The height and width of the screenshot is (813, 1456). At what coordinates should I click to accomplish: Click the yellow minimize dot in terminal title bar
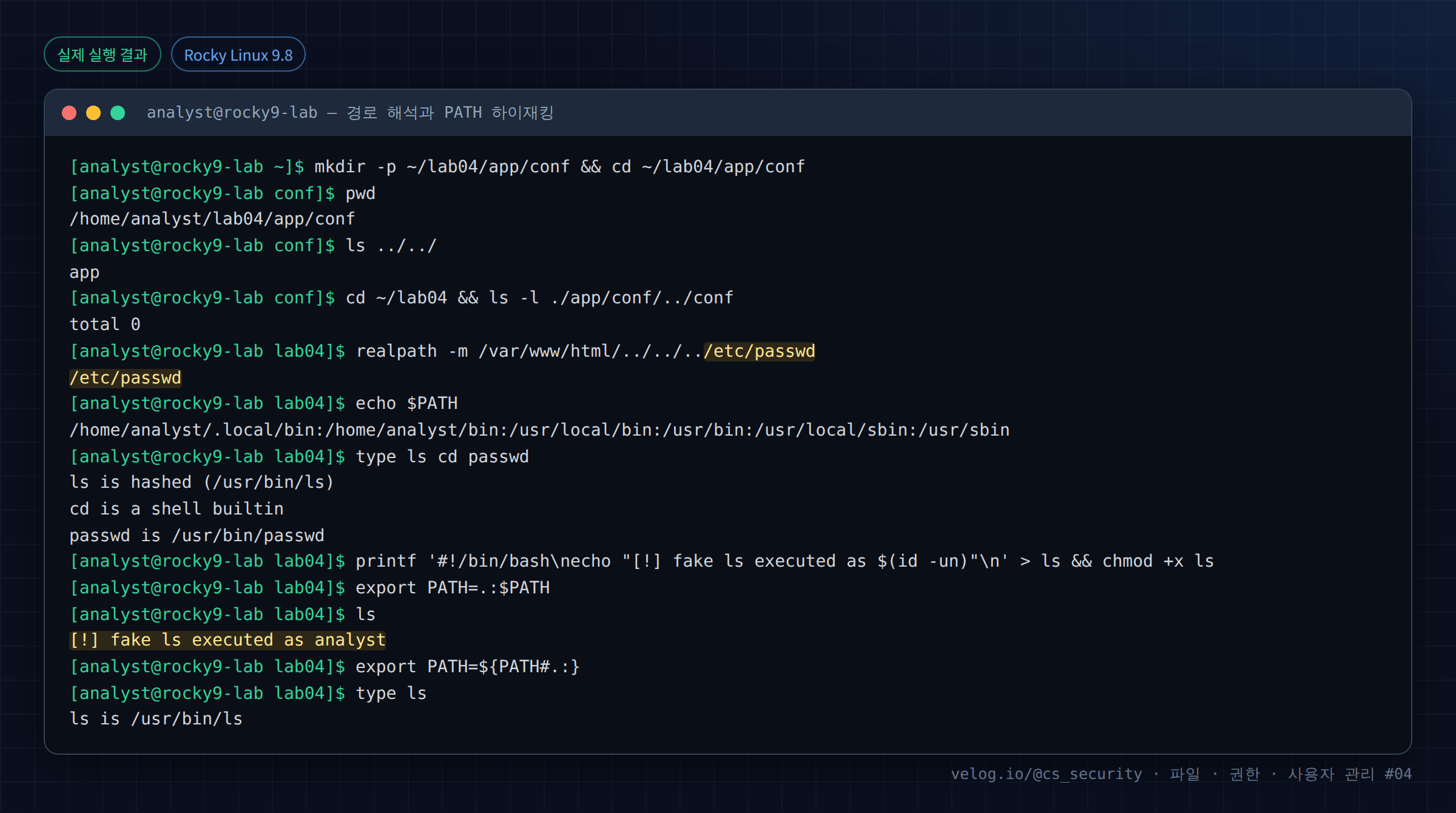[x=93, y=113]
